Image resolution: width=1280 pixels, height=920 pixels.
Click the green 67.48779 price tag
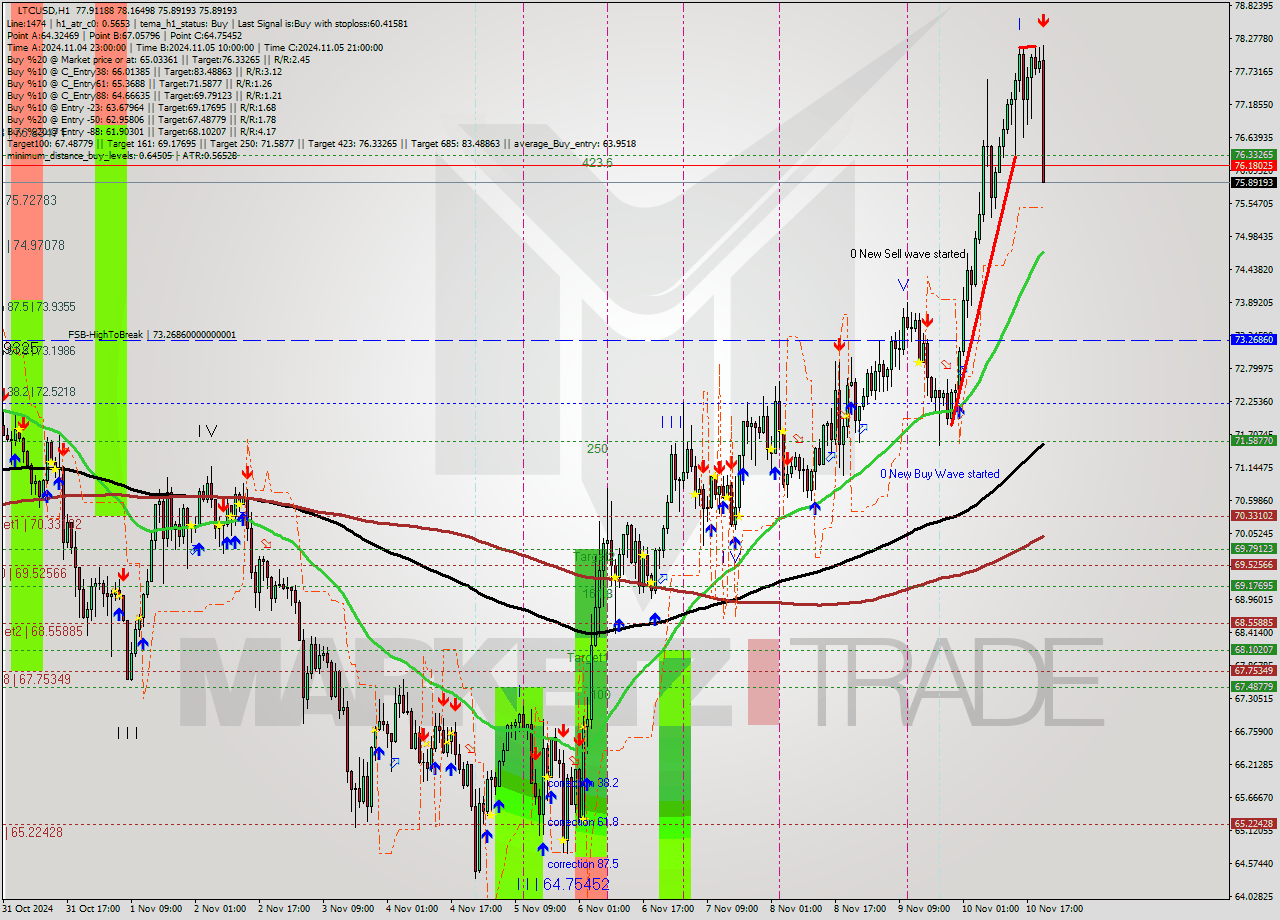pyautogui.click(x=1254, y=687)
